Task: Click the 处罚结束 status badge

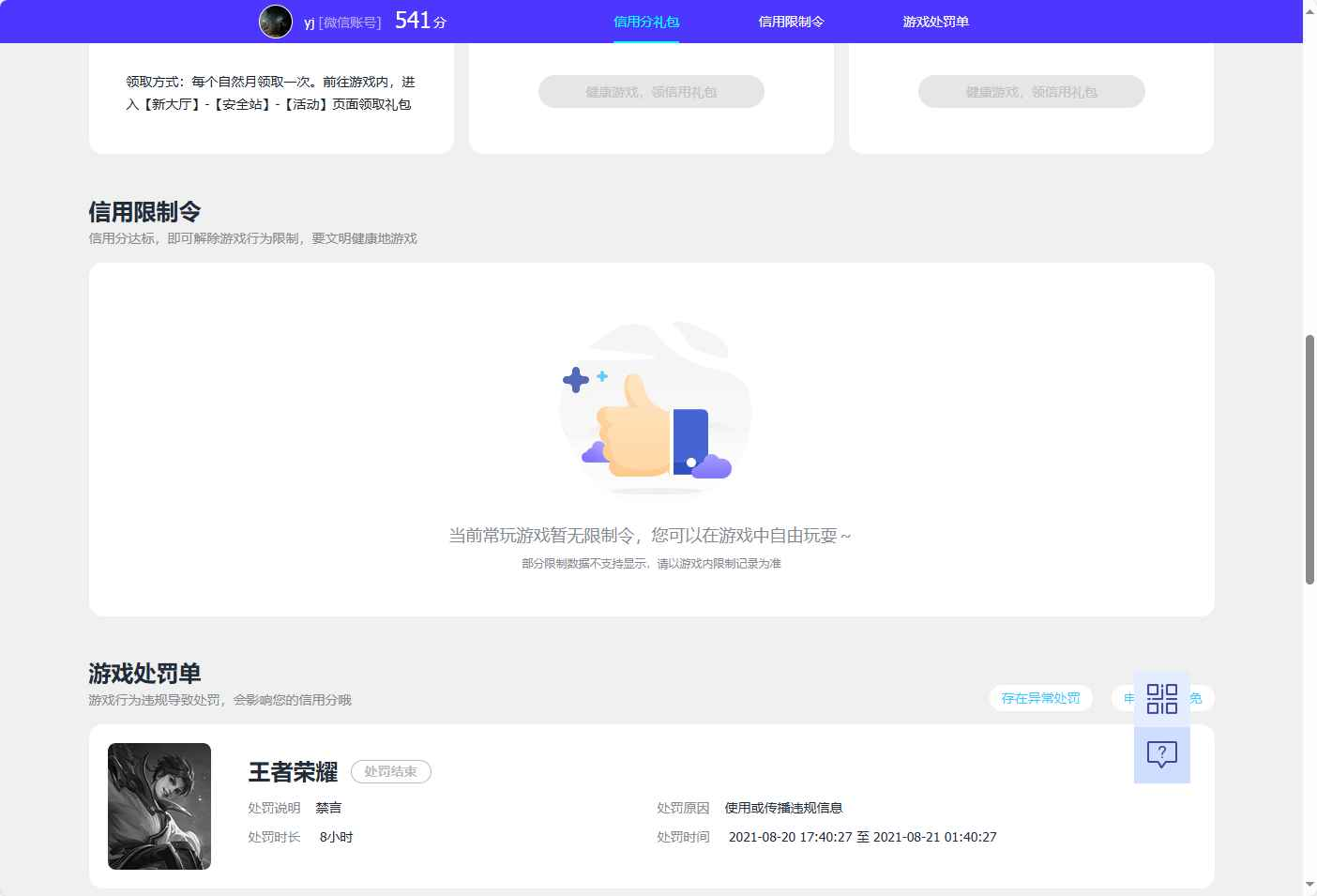Action: (390, 771)
